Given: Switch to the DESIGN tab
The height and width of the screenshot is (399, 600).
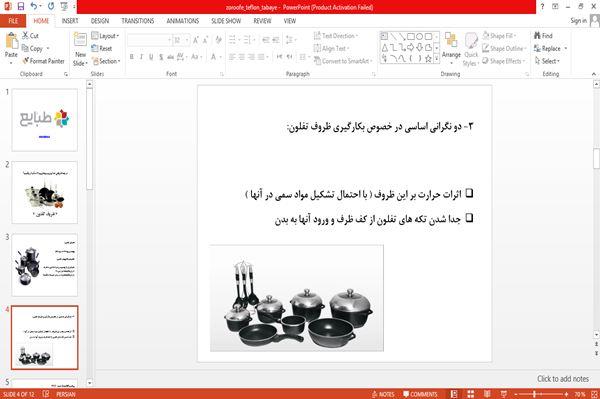Looking at the screenshot, I should pyautogui.click(x=99, y=21).
